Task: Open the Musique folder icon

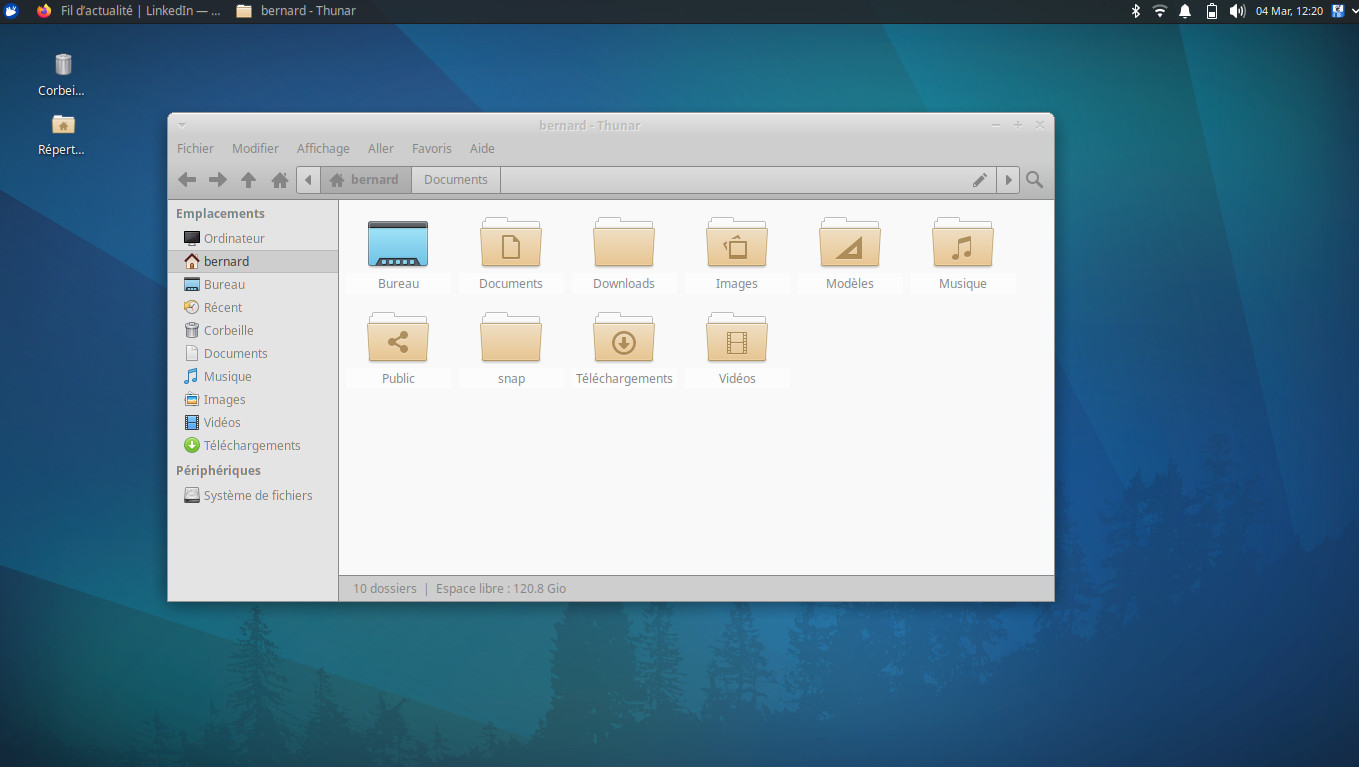Action: point(962,244)
